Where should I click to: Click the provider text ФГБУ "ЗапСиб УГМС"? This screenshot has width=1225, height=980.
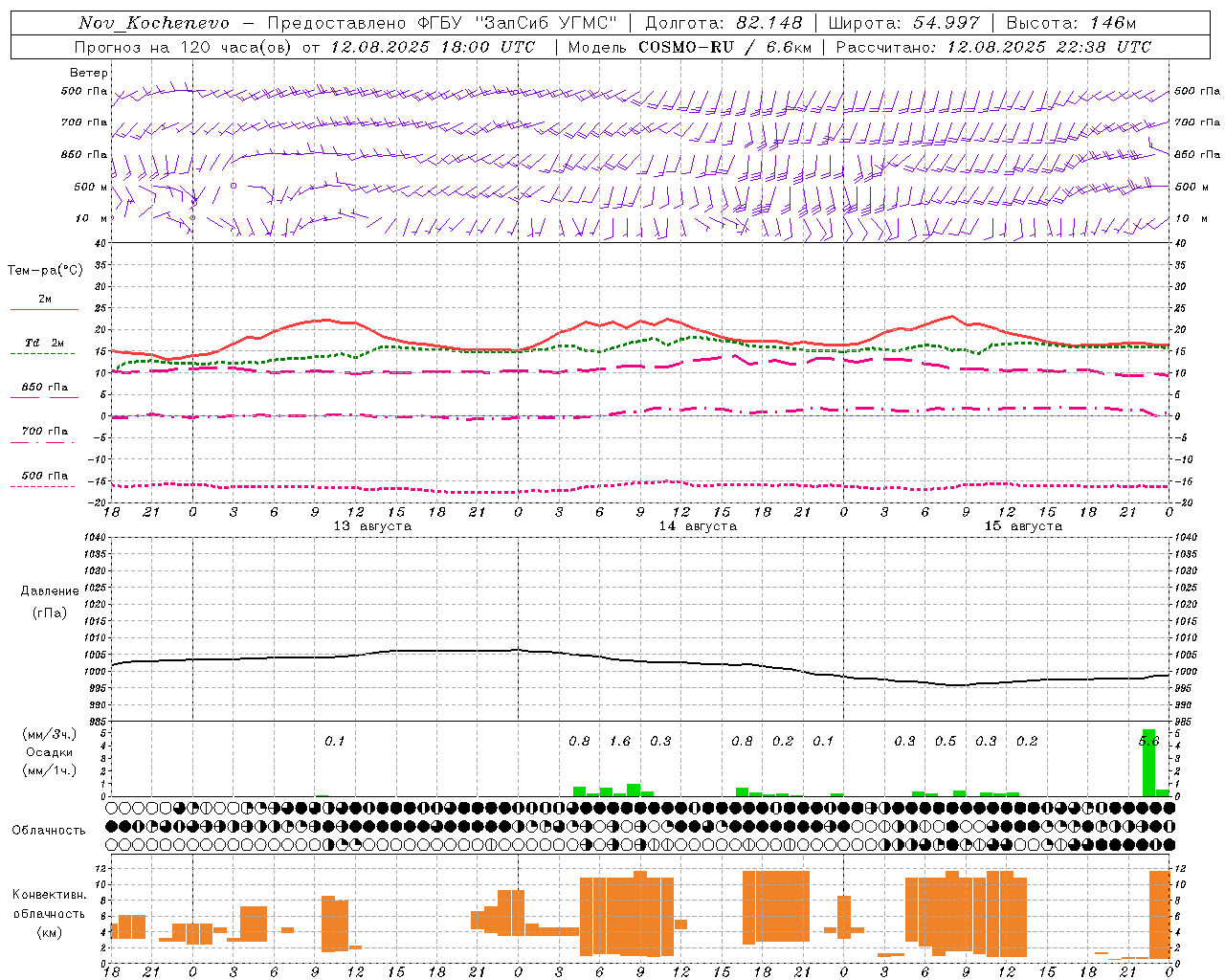[x=517, y=23]
